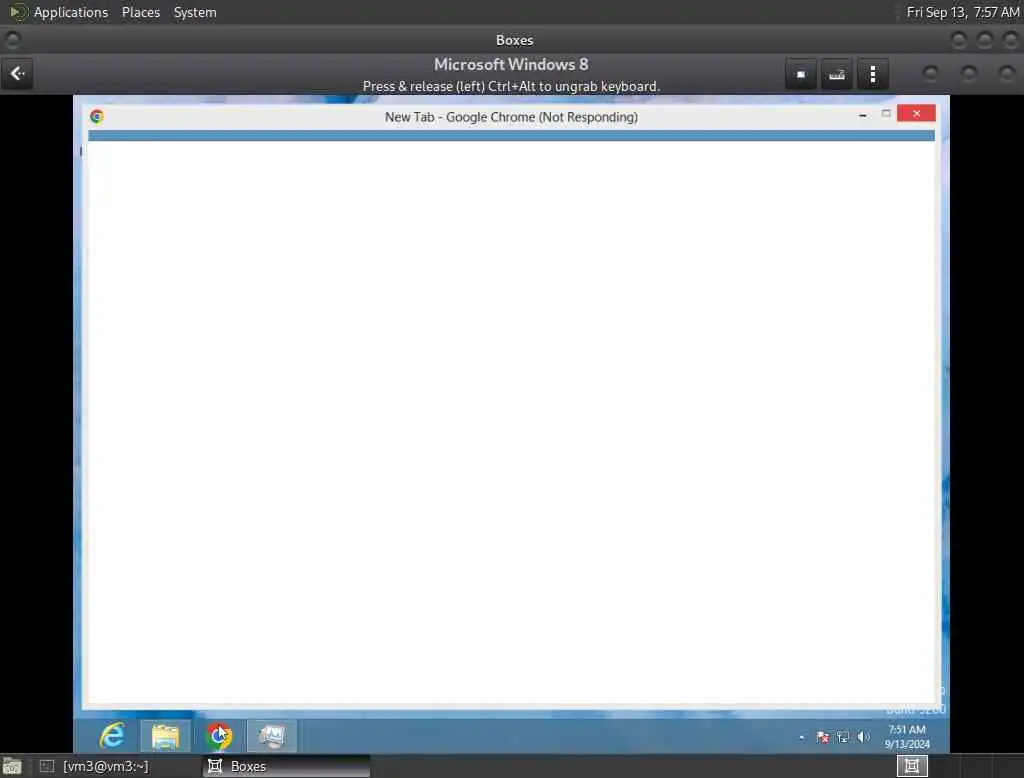Image resolution: width=1024 pixels, height=778 pixels.
Task: Click the show desktop icon in bottom panel
Action: (x=12, y=766)
